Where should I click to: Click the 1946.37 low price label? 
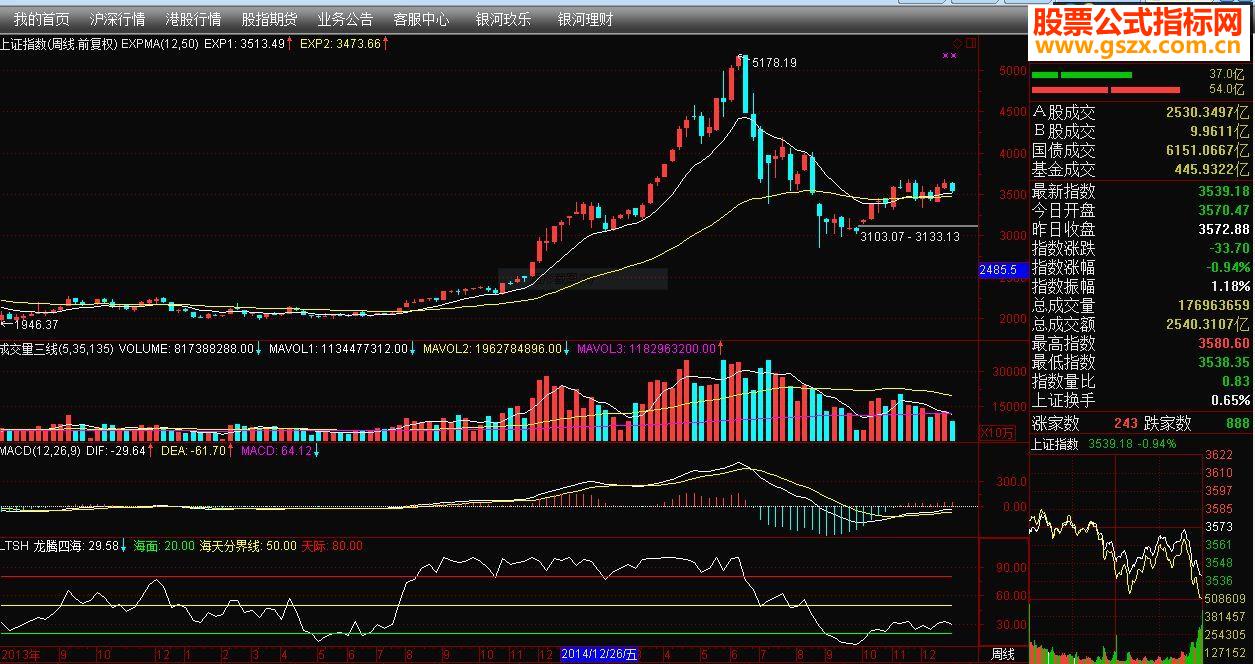36,325
